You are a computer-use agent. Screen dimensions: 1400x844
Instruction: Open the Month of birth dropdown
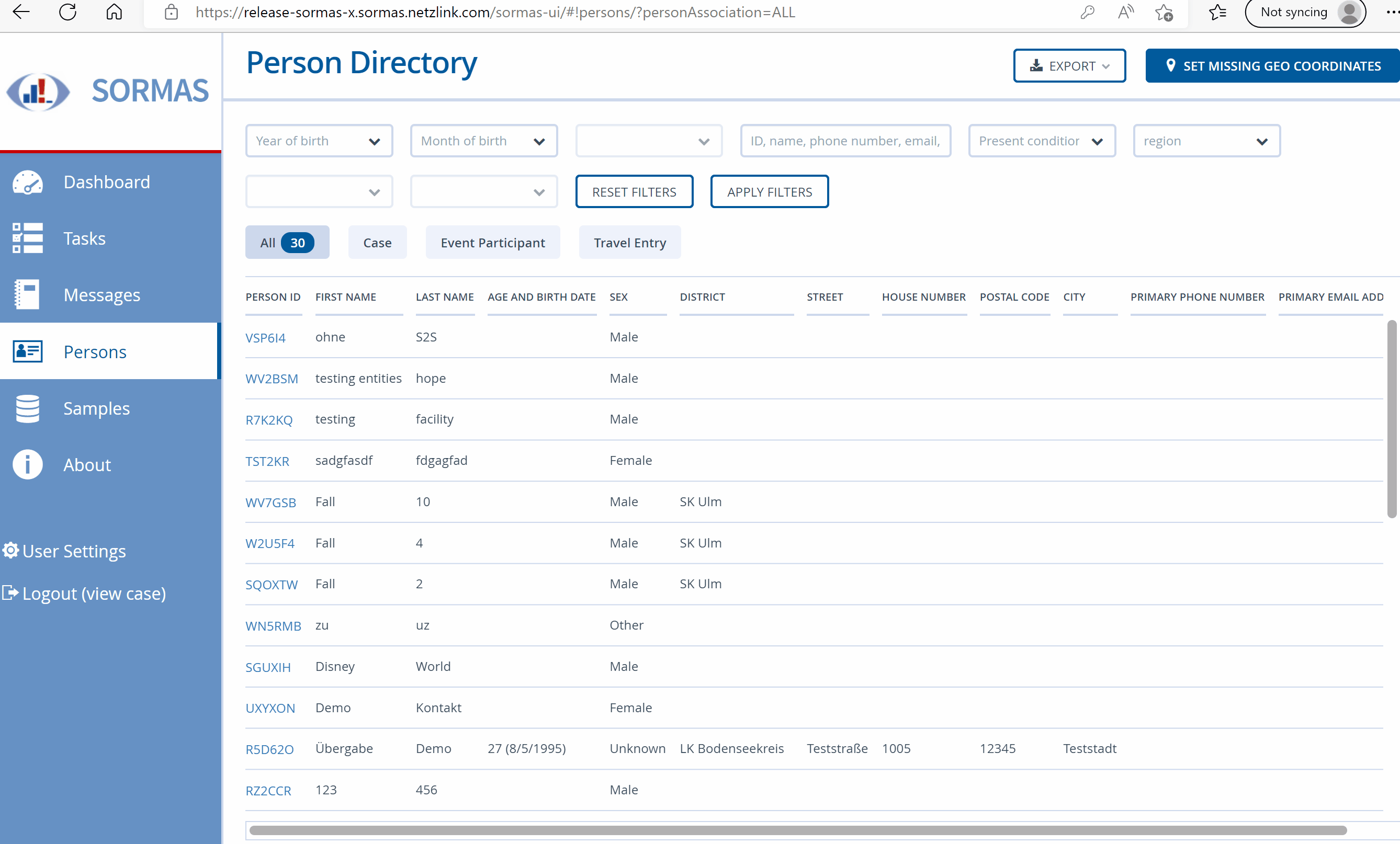click(x=483, y=141)
